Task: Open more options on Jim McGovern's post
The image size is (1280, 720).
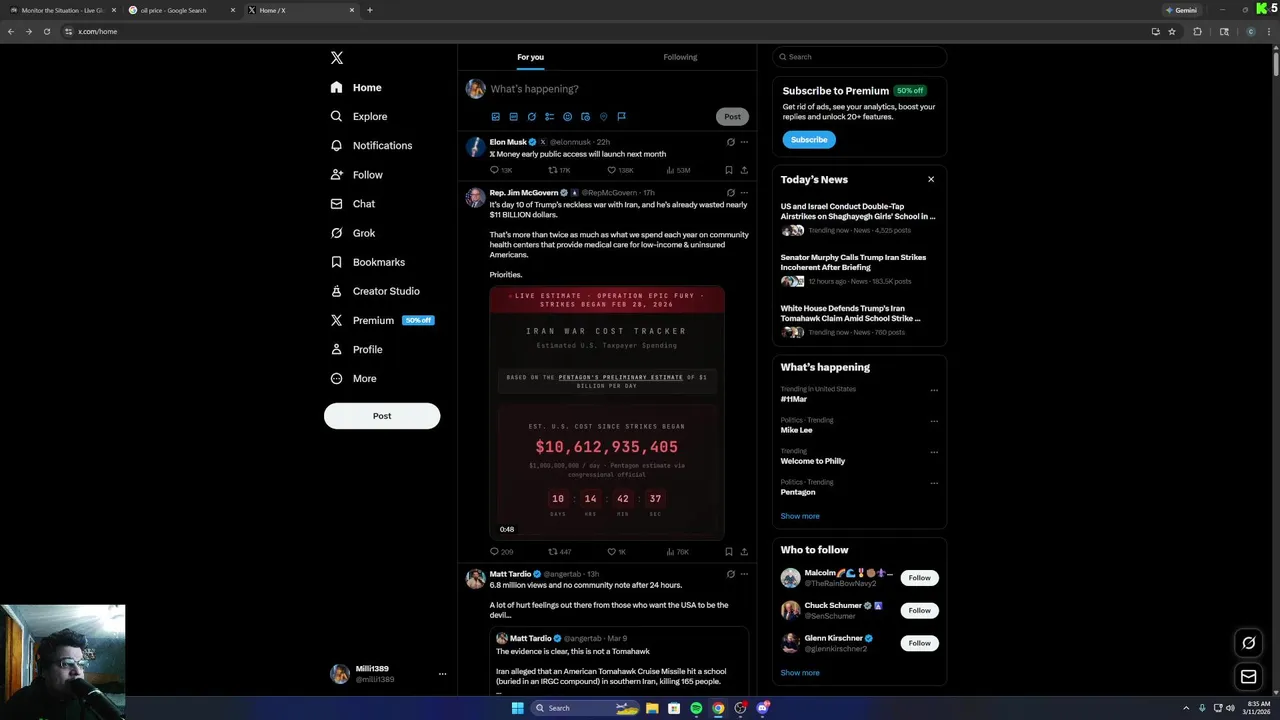Action: point(744,193)
